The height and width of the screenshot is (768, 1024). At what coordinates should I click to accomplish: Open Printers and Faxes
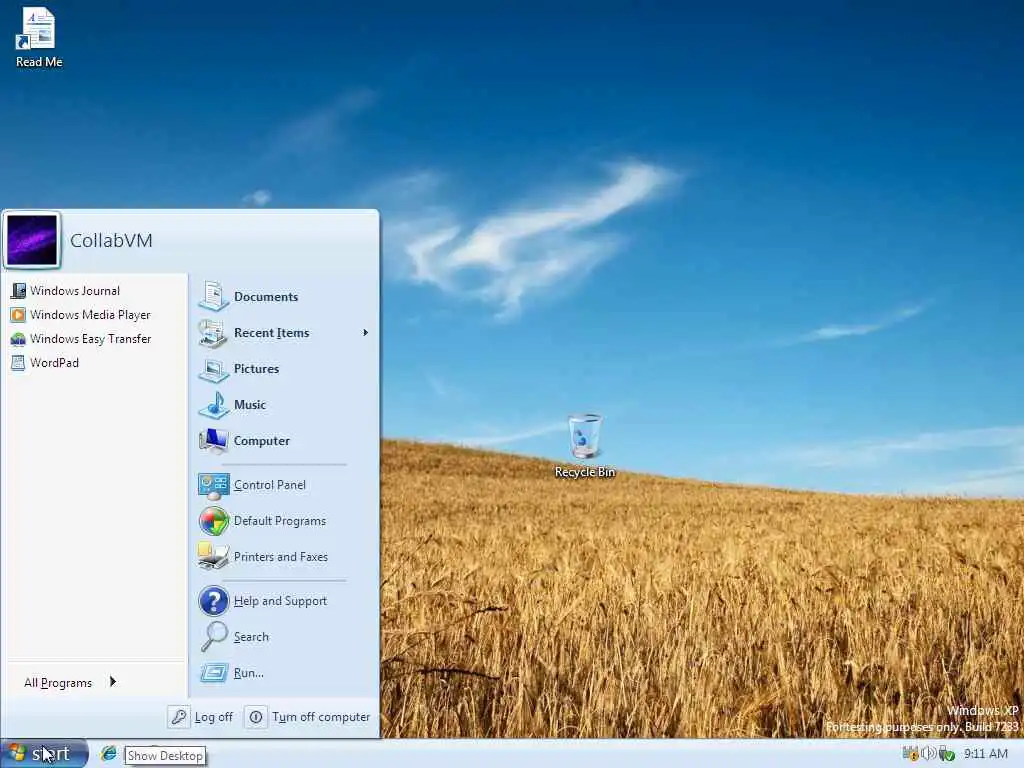pyautogui.click(x=283, y=556)
